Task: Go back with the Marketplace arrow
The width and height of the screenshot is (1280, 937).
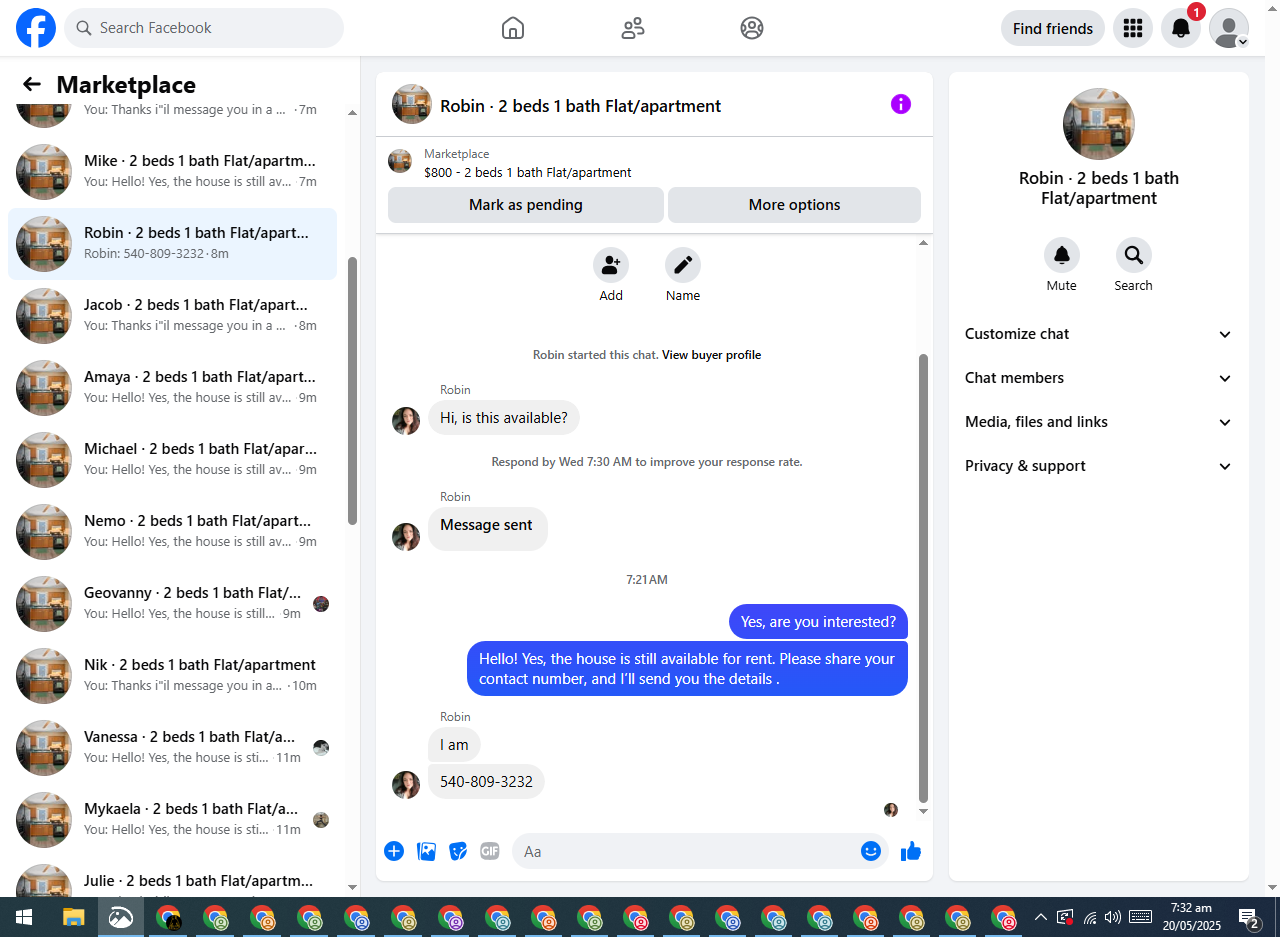Action: click(x=32, y=85)
